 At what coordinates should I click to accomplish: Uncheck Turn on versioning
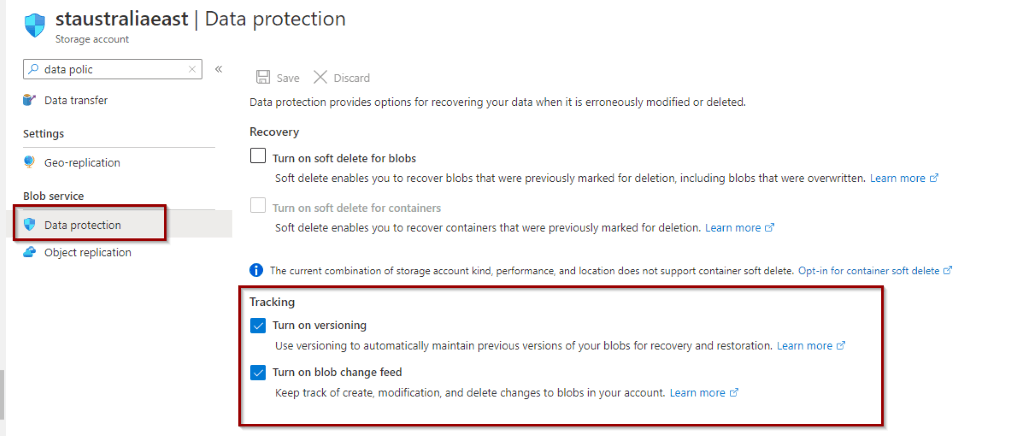pos(258,325)
